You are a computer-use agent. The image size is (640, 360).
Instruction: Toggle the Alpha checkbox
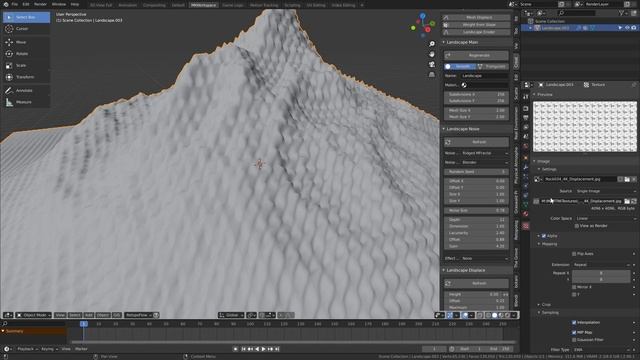tap(544, 236)
